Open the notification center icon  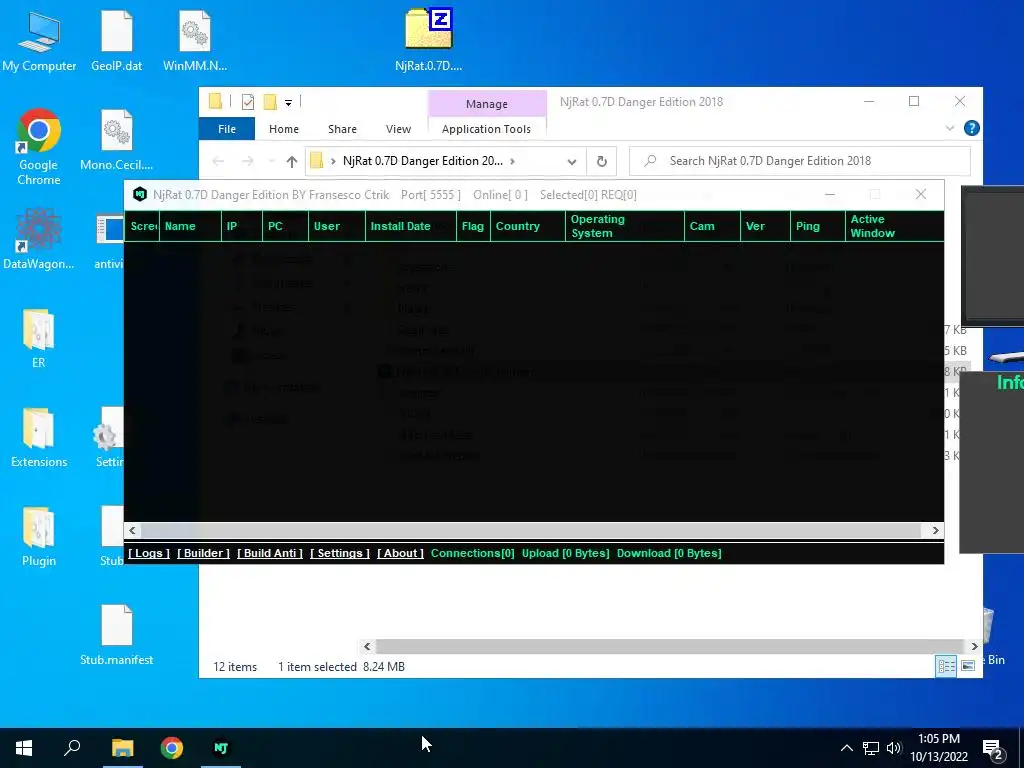[x=993, y=749]
